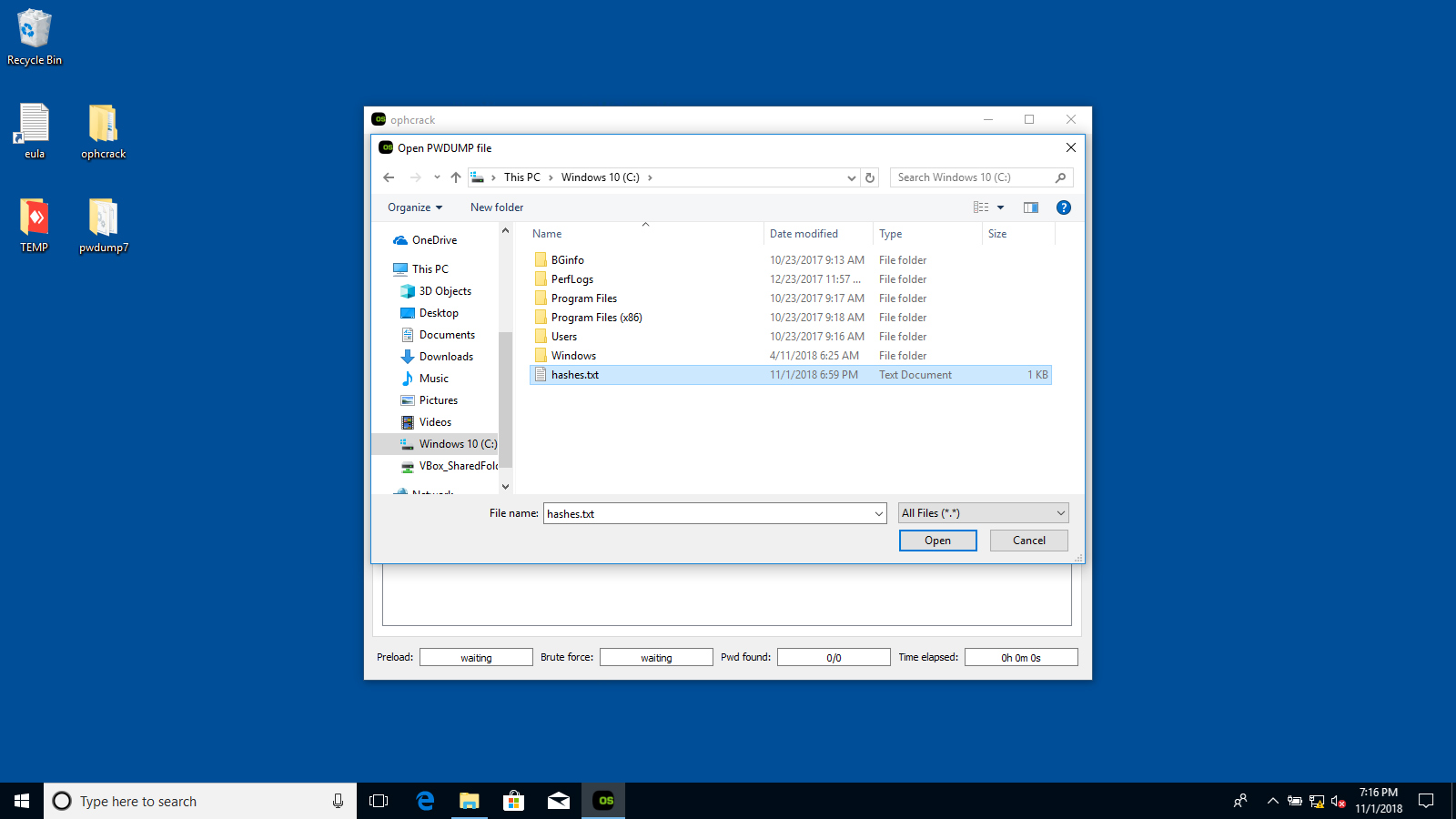Open Mail app from taskbar
Screen dimensions: 1456x819
(559, 801)
